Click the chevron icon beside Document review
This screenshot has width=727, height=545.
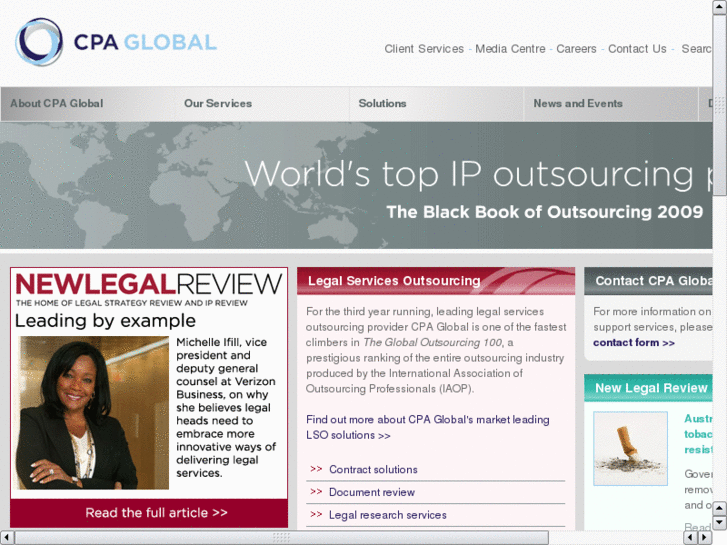point(316,492)
